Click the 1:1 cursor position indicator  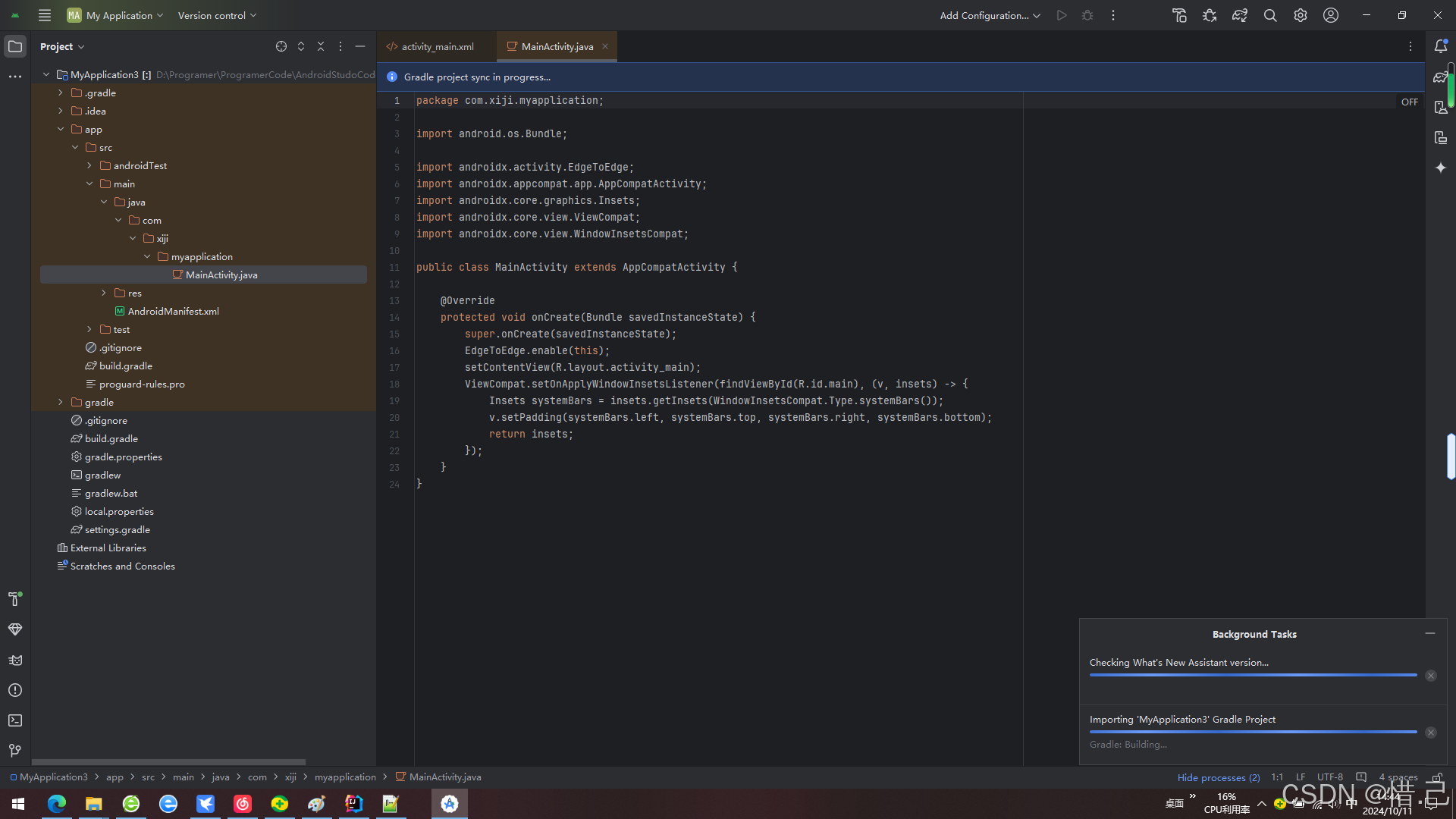point(1277,777)
